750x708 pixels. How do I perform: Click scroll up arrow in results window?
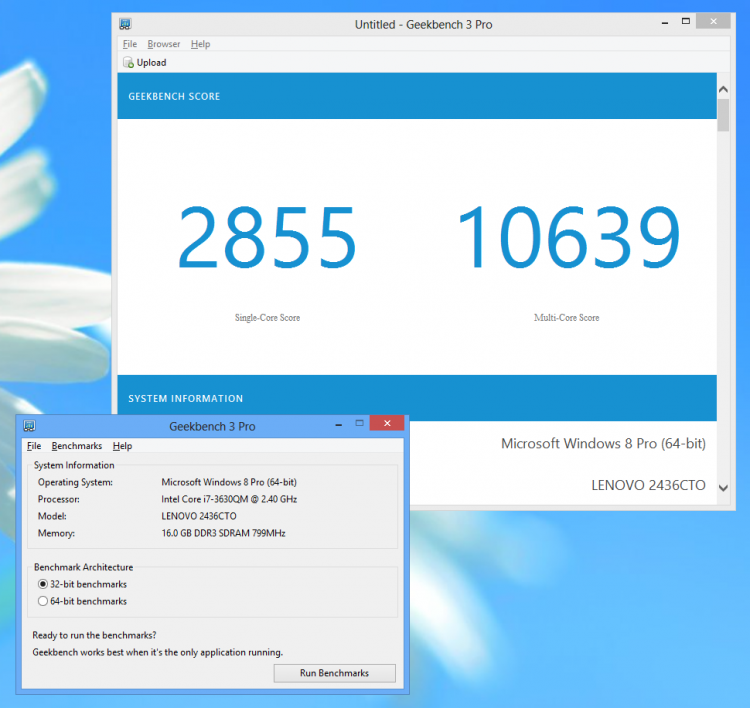click(x=723, y=89)
